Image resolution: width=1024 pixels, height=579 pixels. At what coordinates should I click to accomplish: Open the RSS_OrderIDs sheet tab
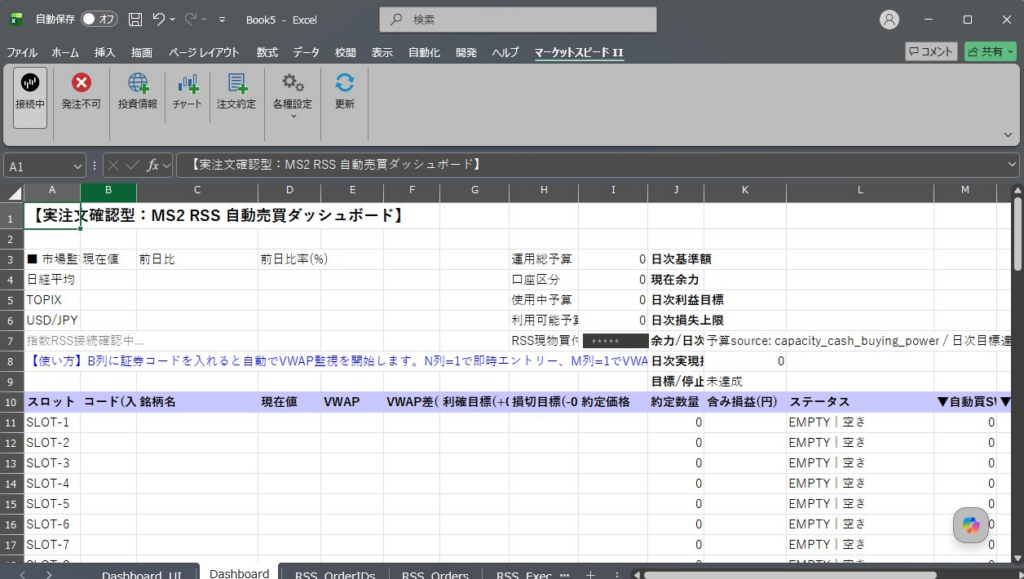tap(334, 574)
